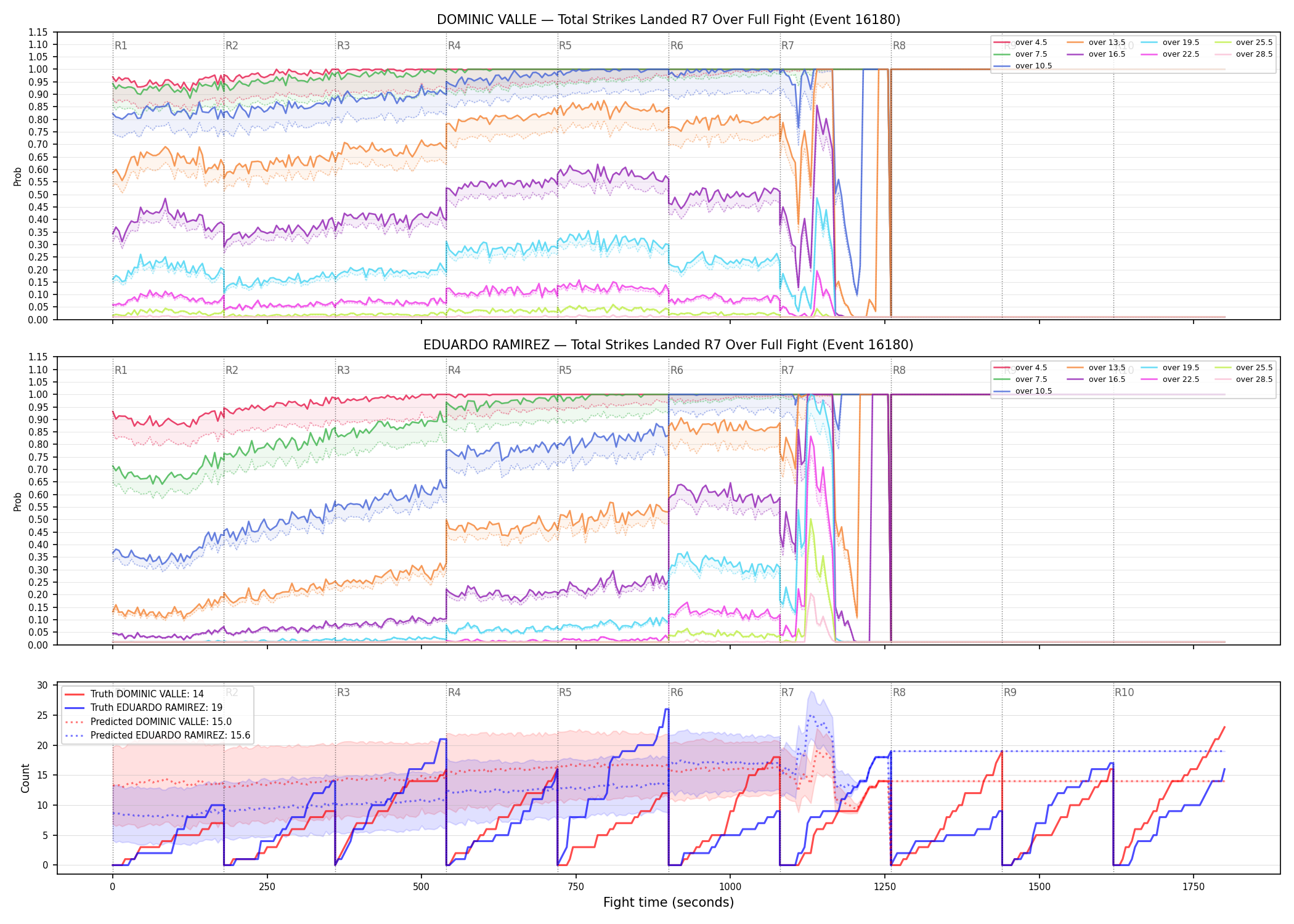
Task: Select 'Predicted DOMINIC VALLE: 15.0' legend entry
Action: coord(149,722)
